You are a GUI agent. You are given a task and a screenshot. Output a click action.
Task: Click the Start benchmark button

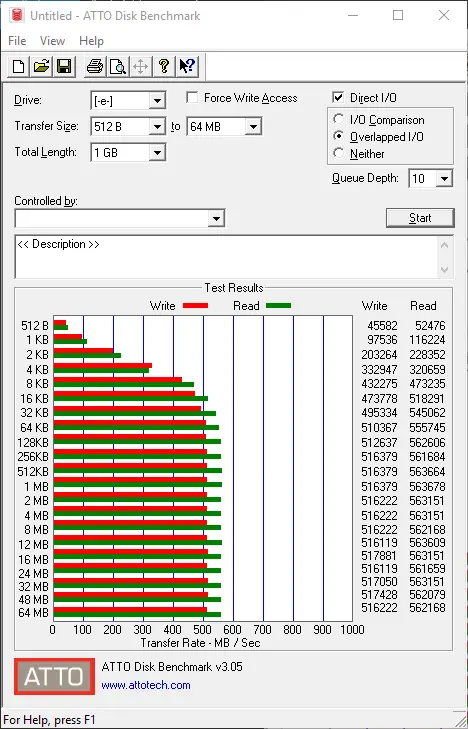[420, 218]
